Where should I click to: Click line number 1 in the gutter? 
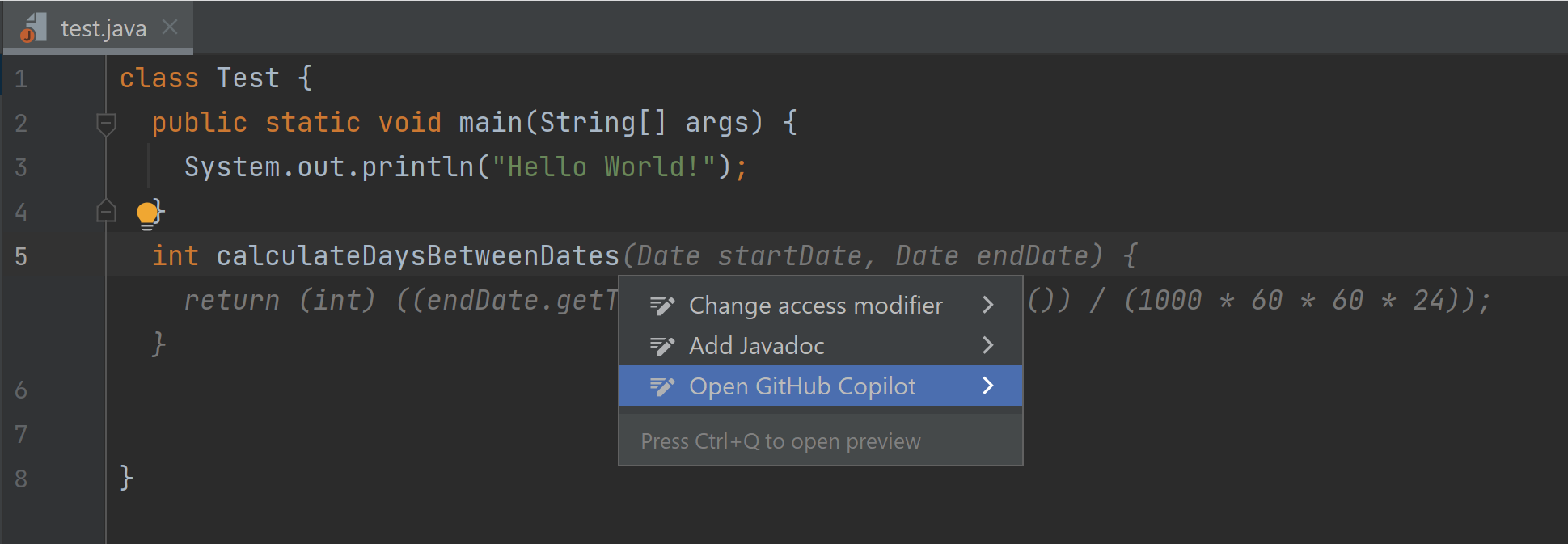(x=21, y=78)
